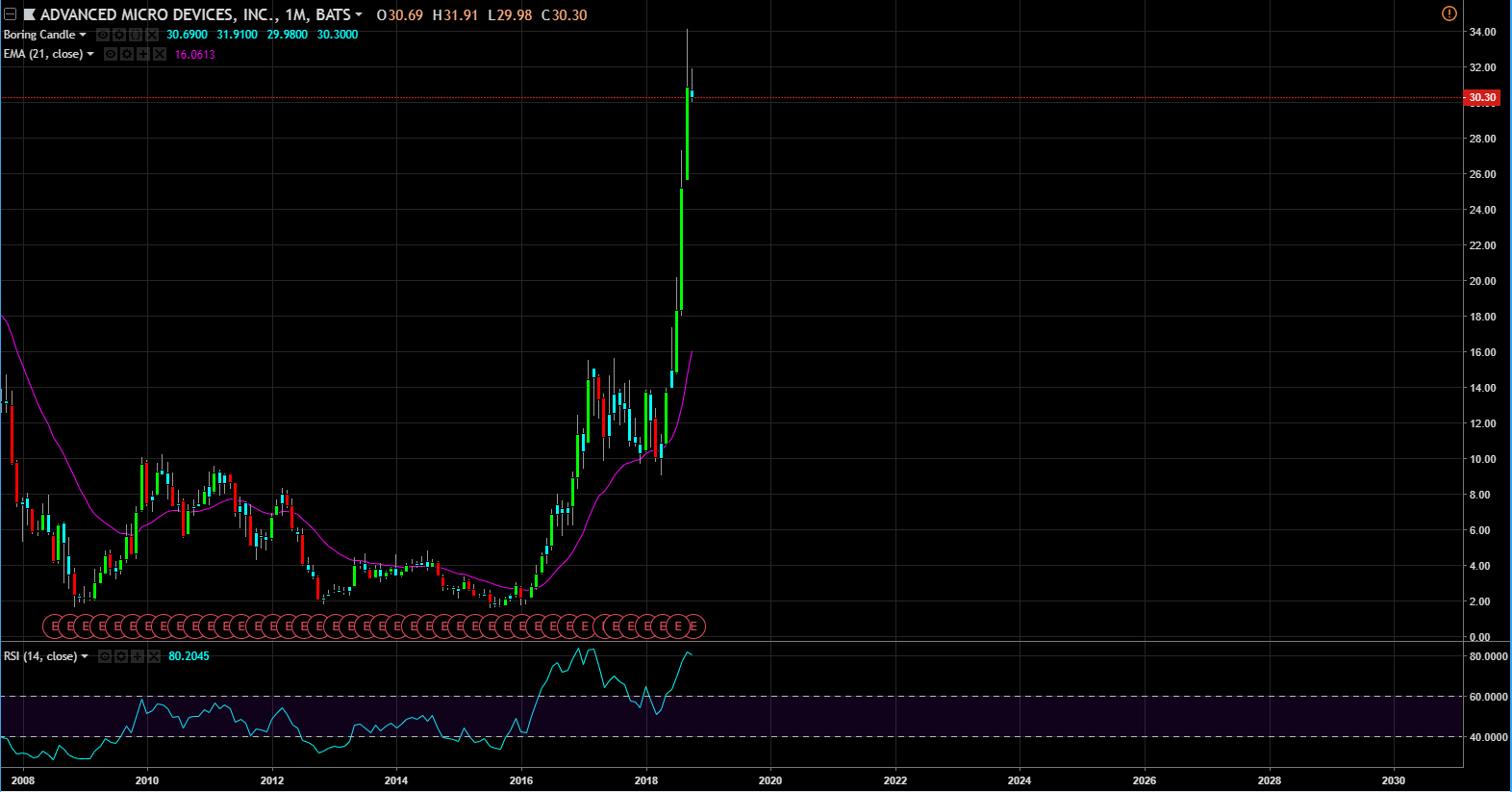The height and width of the screenshot is (792, 1512).
Task: Click the open price O30.69
Action: [x=400, y=15]
